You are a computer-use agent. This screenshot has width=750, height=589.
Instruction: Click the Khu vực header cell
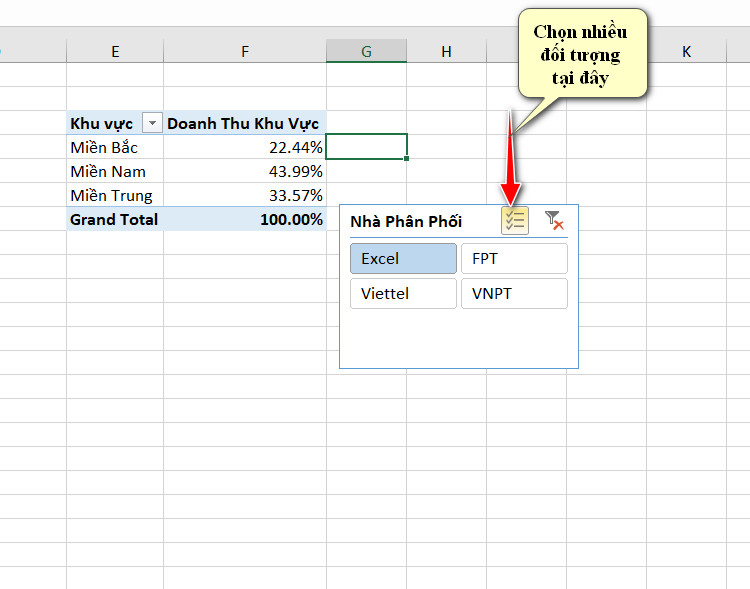tap(115, 123)
